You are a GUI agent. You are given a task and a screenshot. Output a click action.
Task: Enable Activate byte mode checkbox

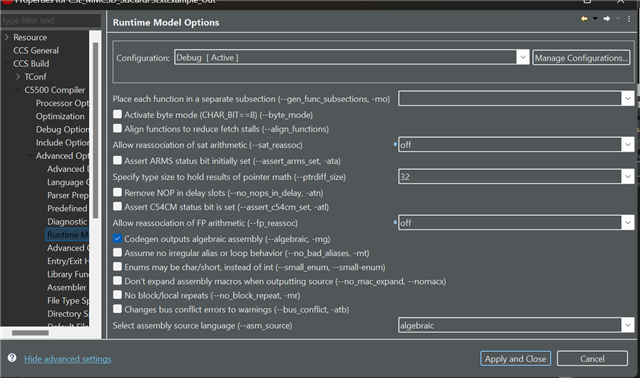coord(117,114)
